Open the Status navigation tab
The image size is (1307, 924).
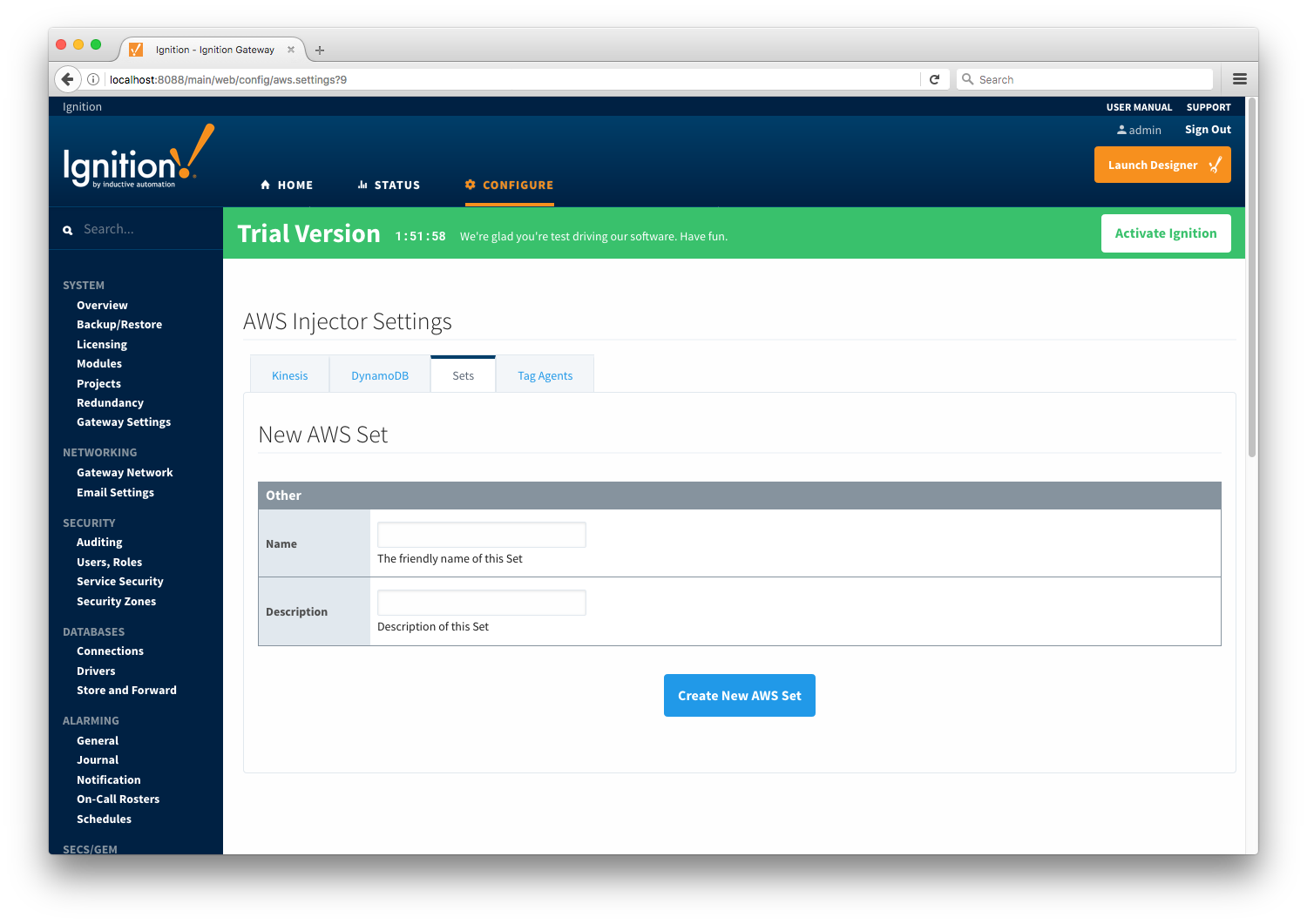[x=389, y=185]
